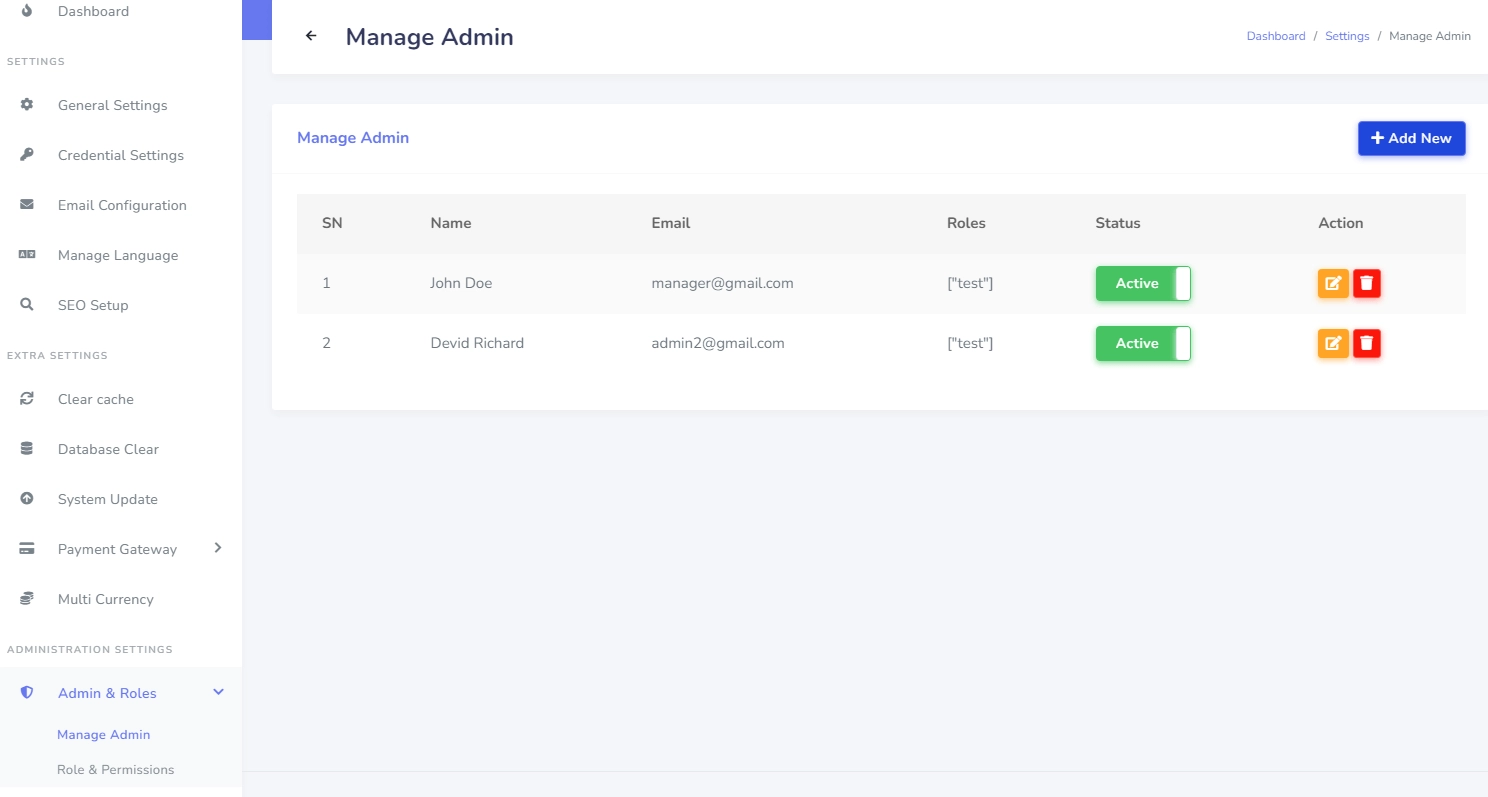Click the back arrow beside Manage Admin title
Viewport: 1488px width, 797px height.
click(311, 36)
